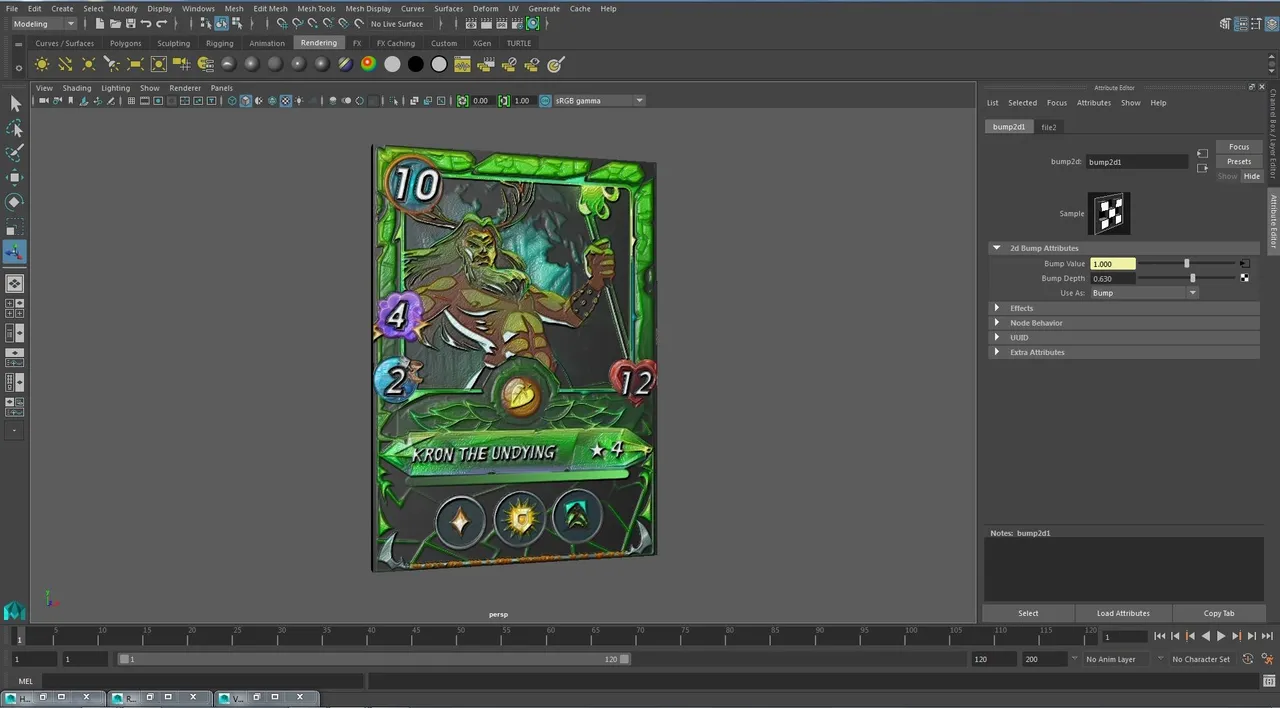This screenshot has width=1280, height=708.
Task: Click the Bump Depth checker map button
Action: (x=1244, y=278)
